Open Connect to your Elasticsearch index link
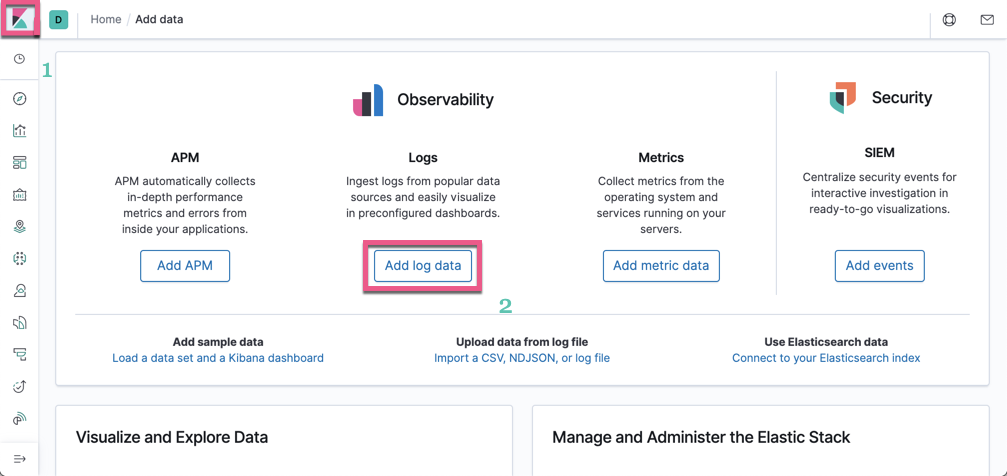 pos(826,358)
